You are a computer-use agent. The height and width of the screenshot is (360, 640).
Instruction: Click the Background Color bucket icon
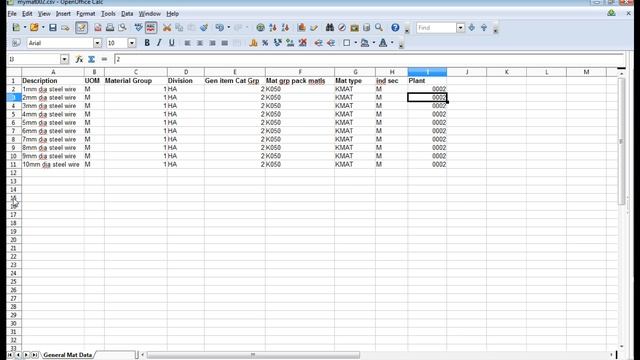tap(364, 43)
